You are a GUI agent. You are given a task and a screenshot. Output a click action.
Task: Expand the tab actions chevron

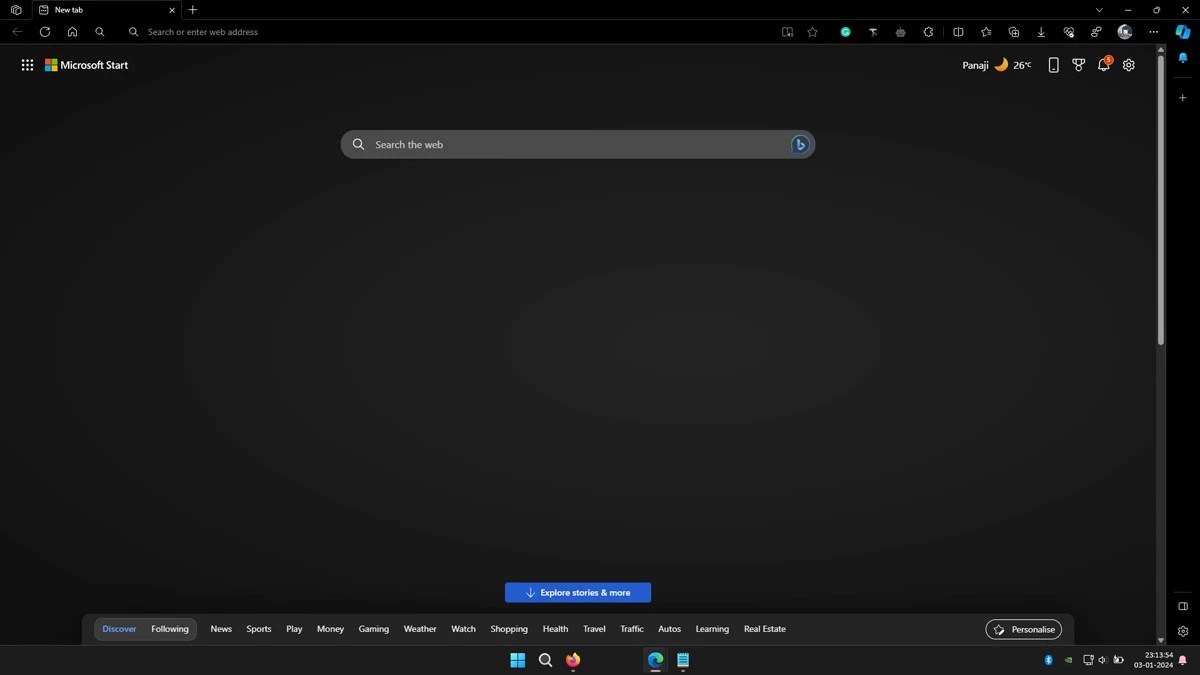click(x=1098, y=9)
